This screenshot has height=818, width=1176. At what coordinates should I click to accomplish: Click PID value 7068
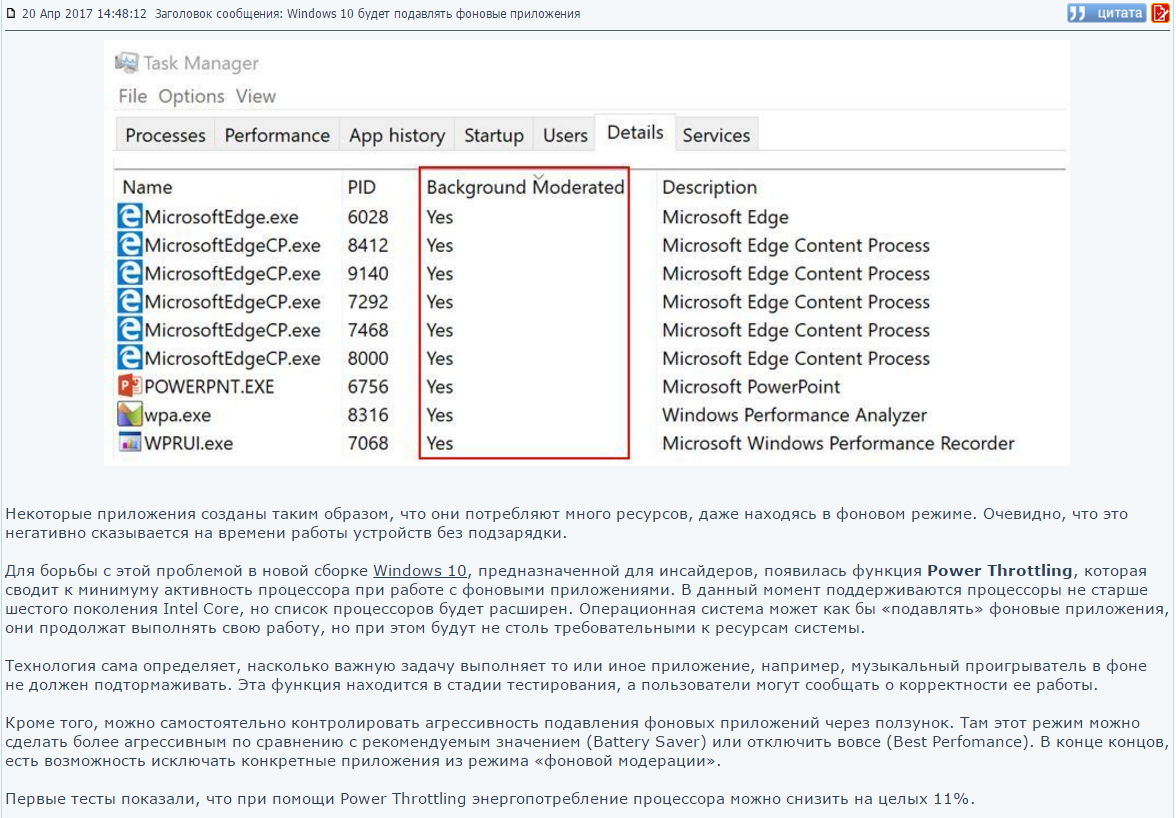pyautogui.click(x=368, y=444)
